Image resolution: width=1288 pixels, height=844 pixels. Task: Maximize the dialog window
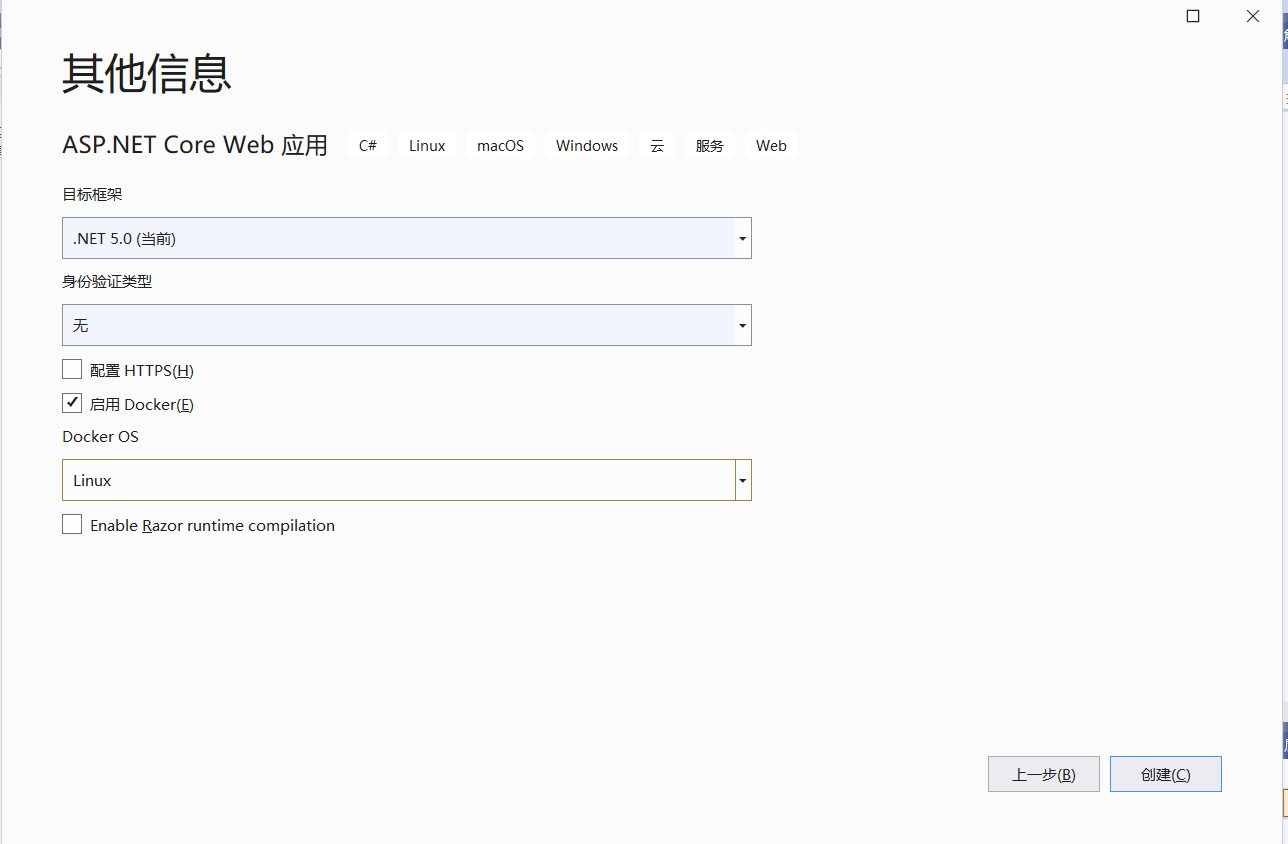pyautogui.click(x=1193, y=16)
